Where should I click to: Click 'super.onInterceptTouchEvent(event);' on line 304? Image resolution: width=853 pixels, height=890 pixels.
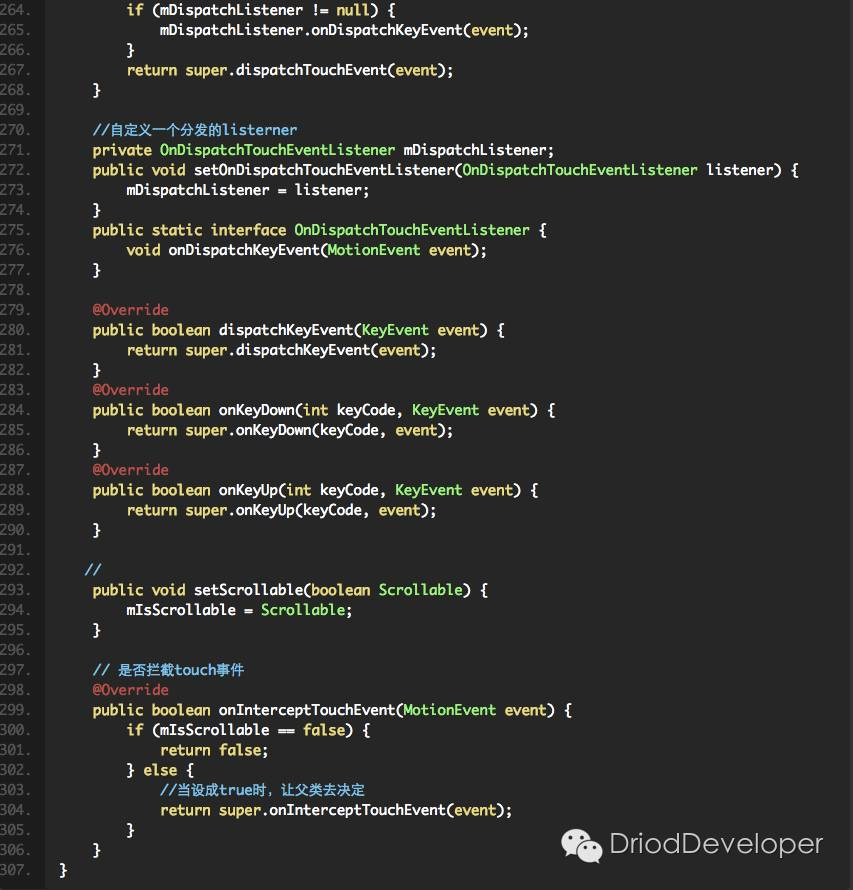coord(365,810)
